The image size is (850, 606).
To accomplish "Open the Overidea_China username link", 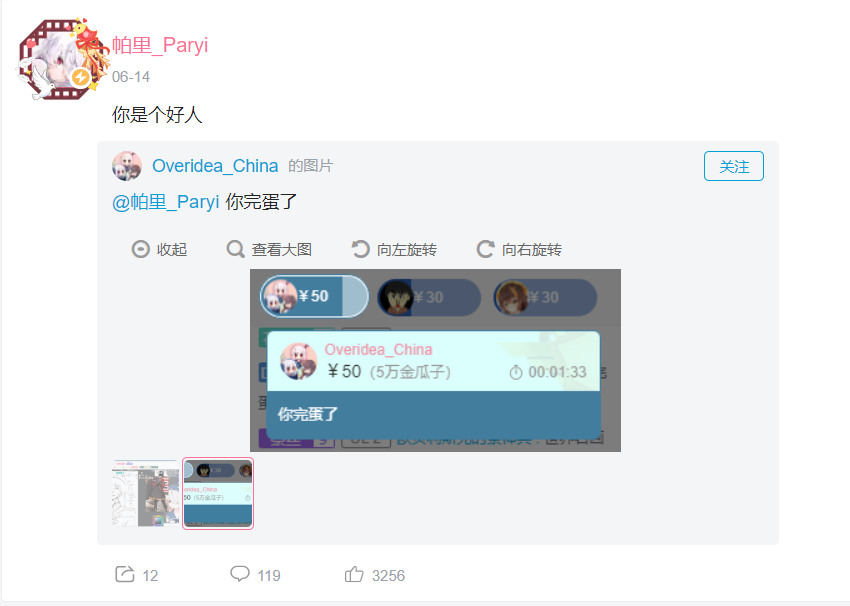I will pyautogui.click(x=215, y=166).
